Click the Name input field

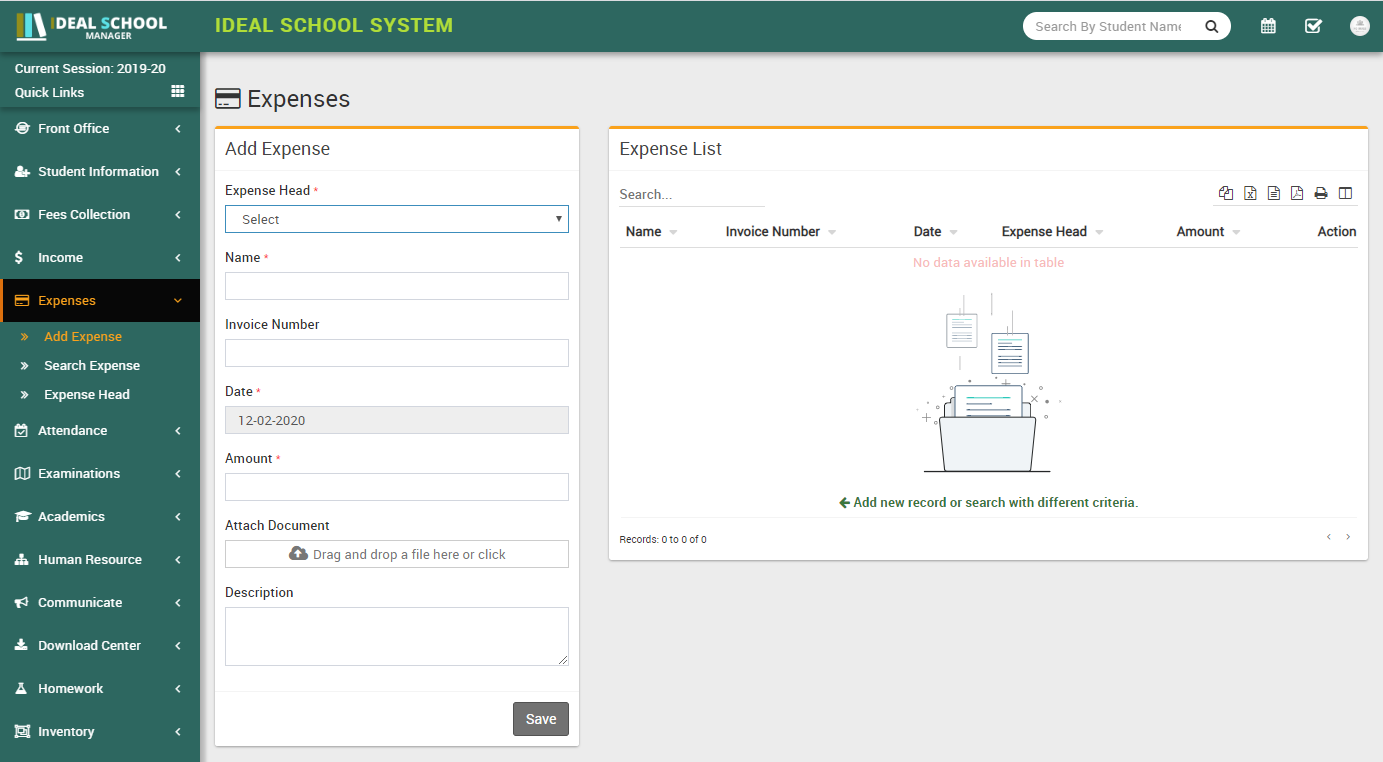[x=397, y=286]
